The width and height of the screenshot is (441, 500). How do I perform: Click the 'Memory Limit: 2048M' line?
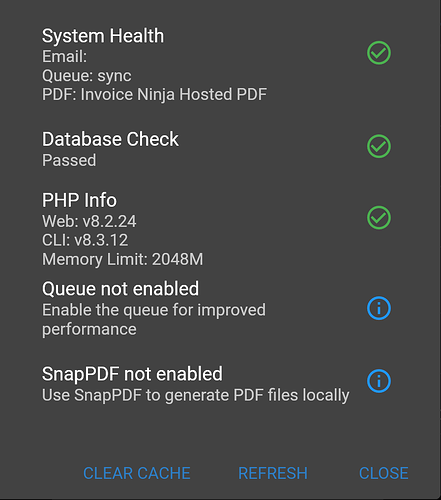(122, 259)
